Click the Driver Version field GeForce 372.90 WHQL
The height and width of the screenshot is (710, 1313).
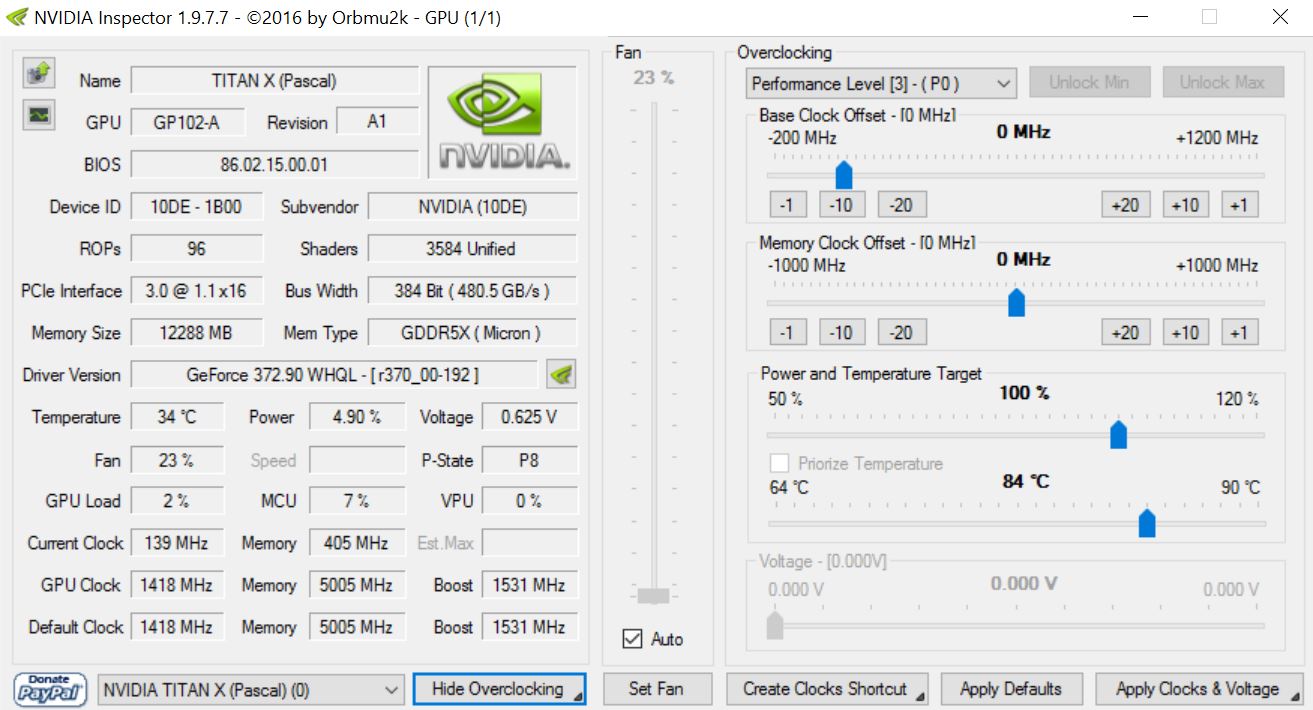pyautogui.click(x=334, y=374)
